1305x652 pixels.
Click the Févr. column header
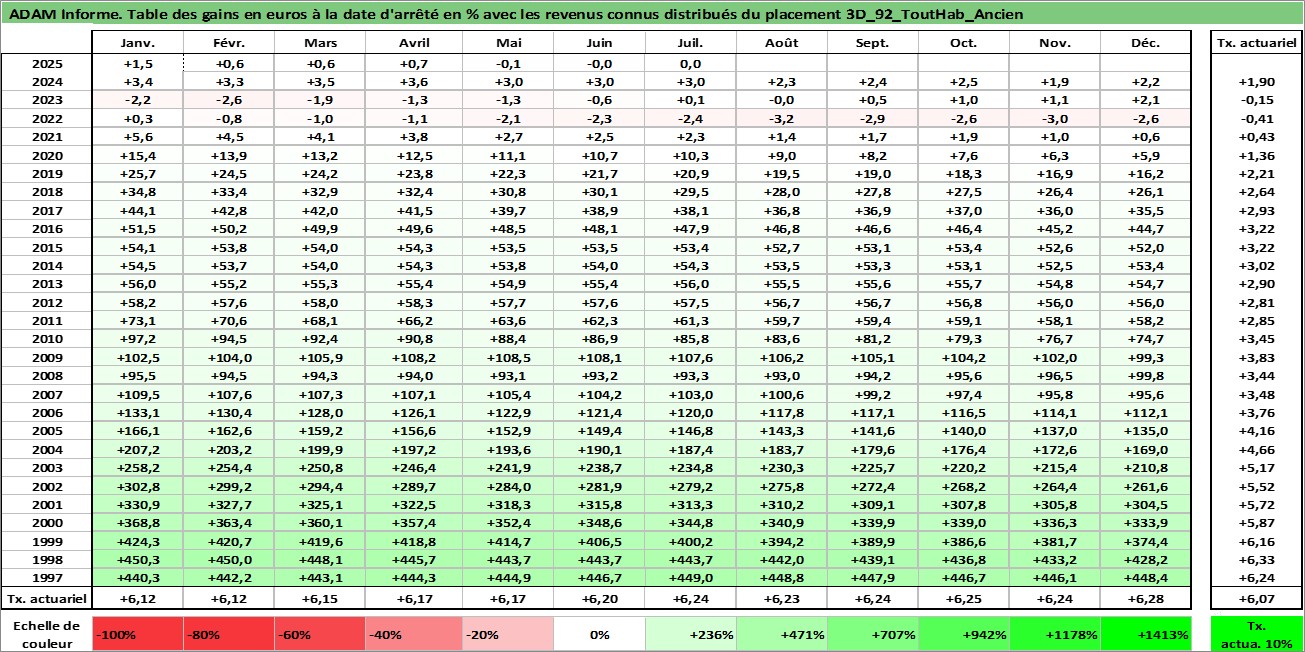(x=229, y=43)
